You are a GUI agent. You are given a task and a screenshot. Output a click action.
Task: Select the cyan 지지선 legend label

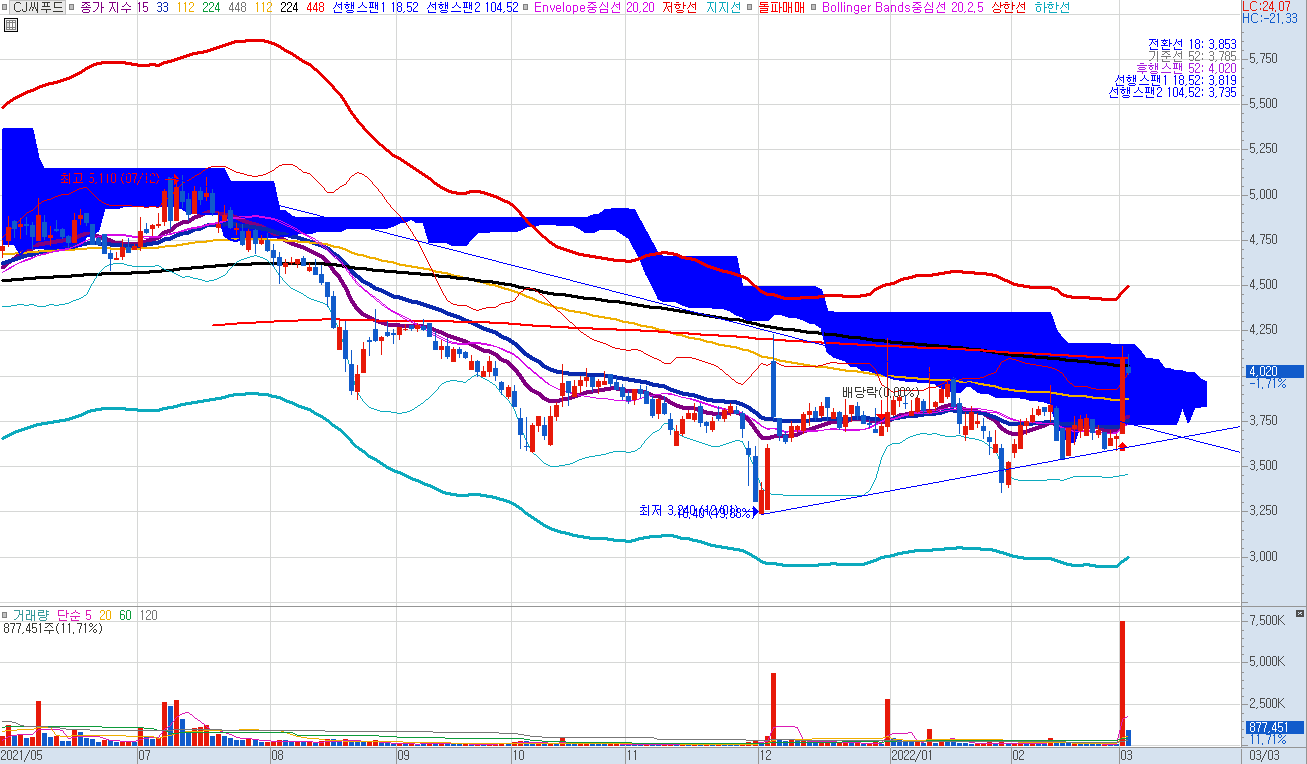click(x=723, y=7)
